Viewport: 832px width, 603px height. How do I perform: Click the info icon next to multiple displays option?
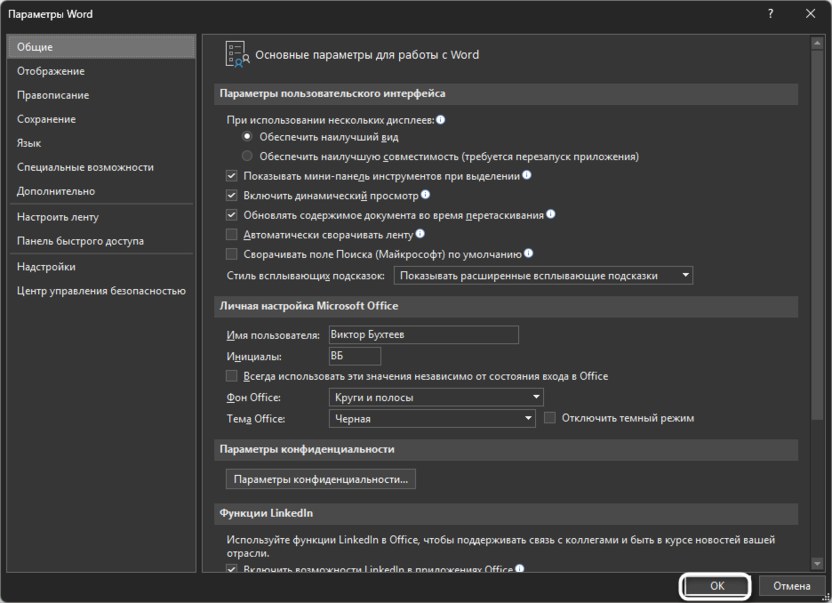point(441,118)
